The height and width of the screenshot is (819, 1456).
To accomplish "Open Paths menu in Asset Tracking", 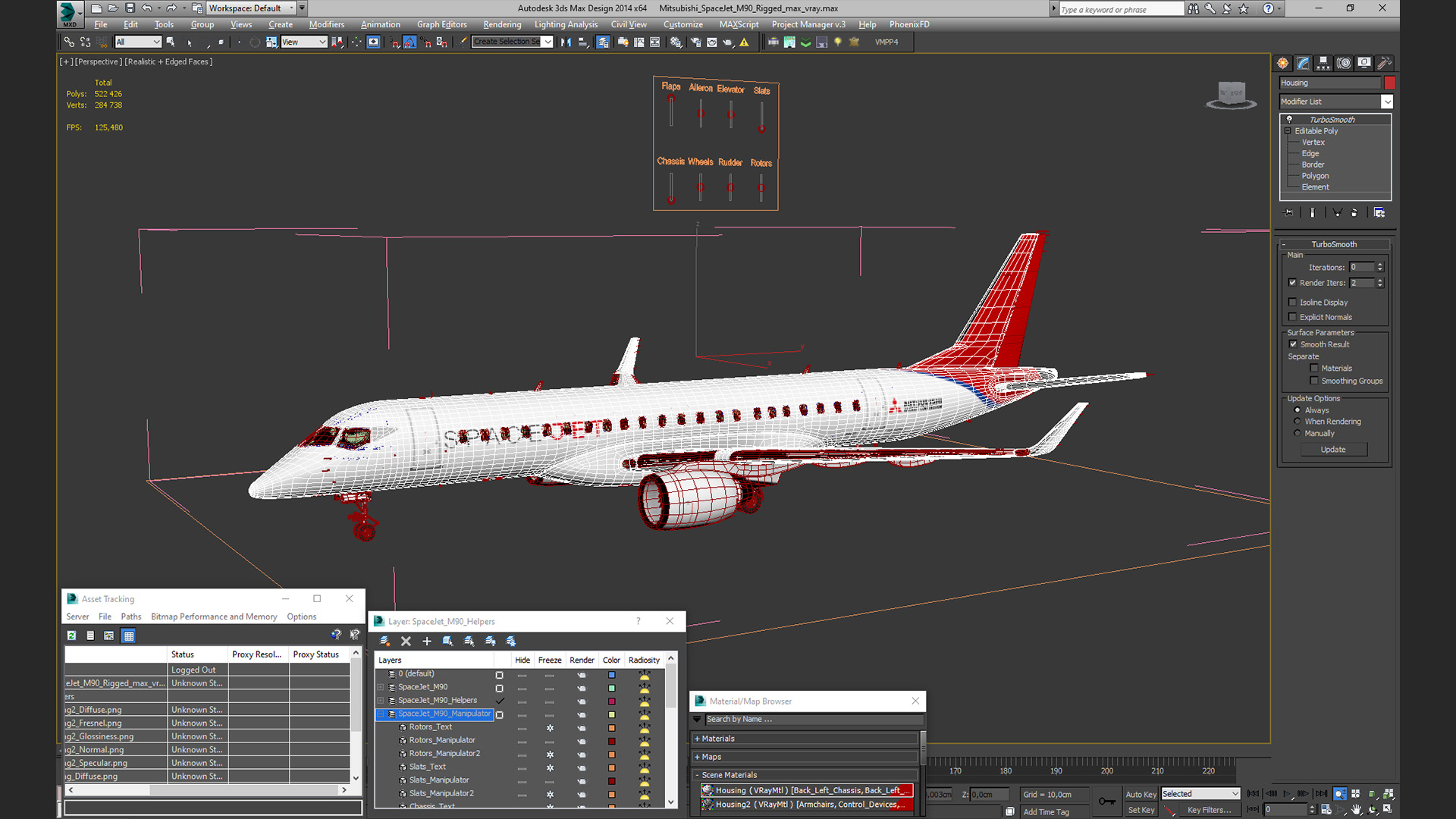I will click(x=130, y=617).
